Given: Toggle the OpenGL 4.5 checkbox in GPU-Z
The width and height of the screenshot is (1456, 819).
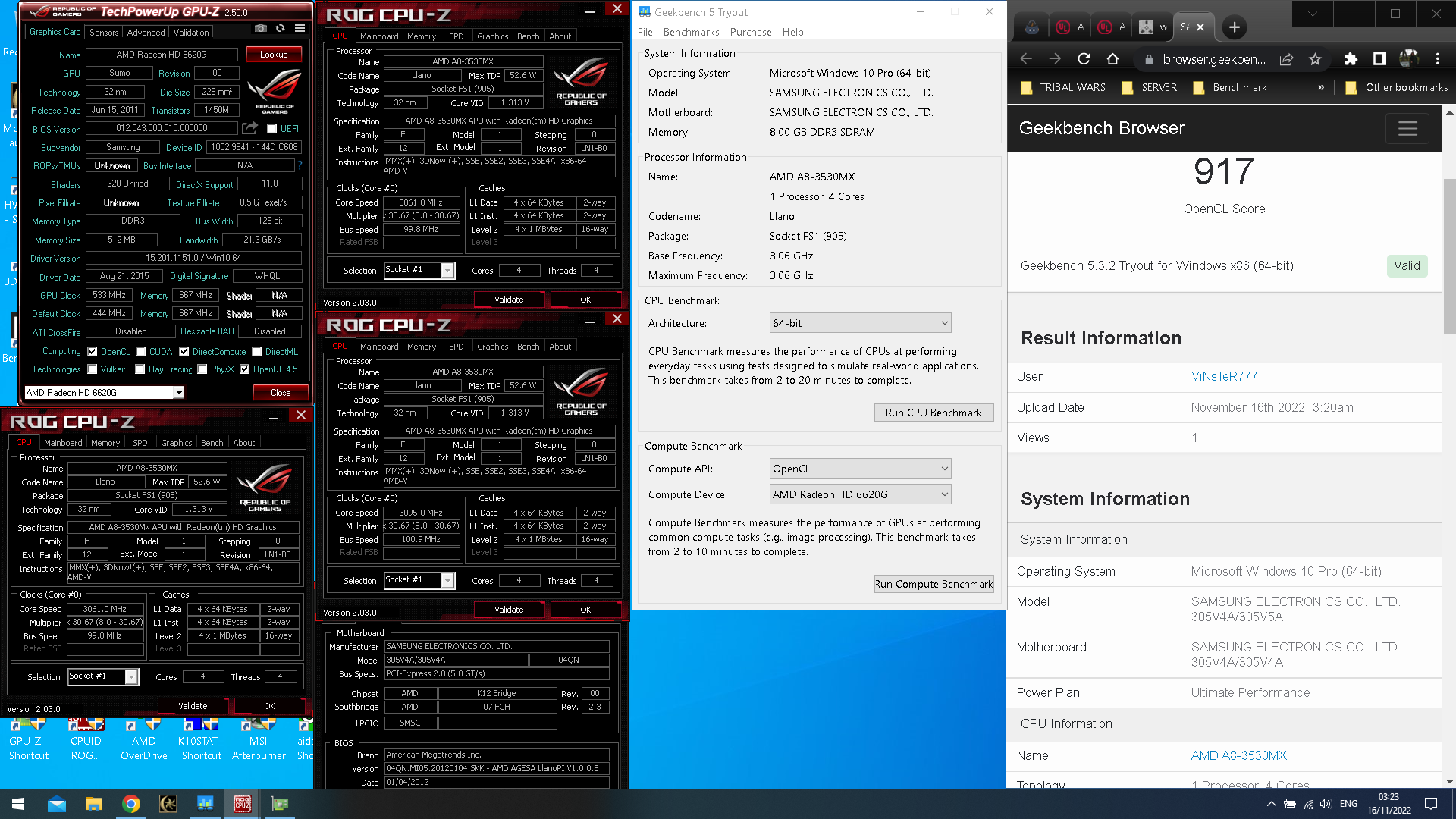Looking at the screenshot, I should [x=245, y=369].
